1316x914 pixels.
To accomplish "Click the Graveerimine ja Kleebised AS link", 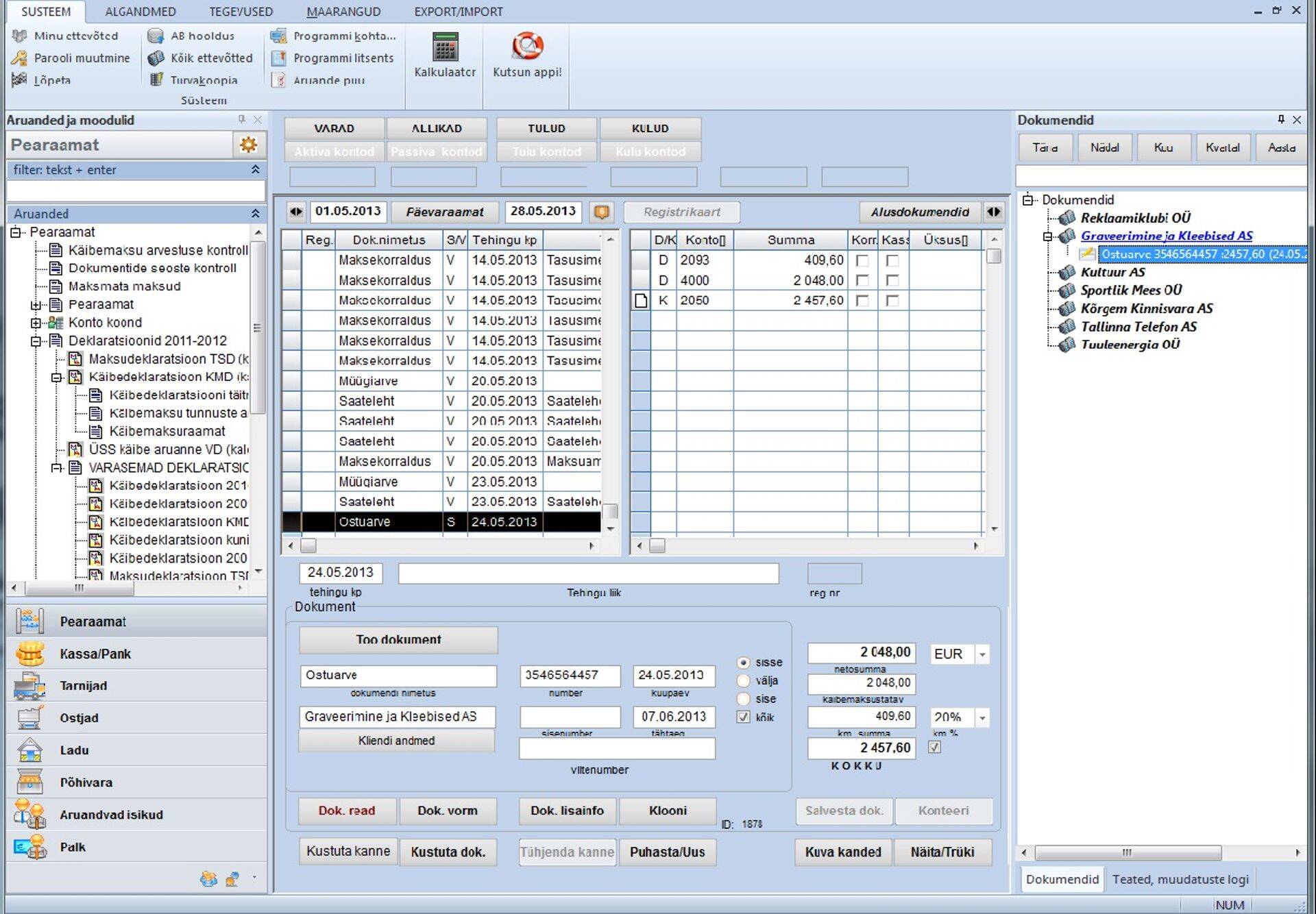I will click(x=1166, y=236).
